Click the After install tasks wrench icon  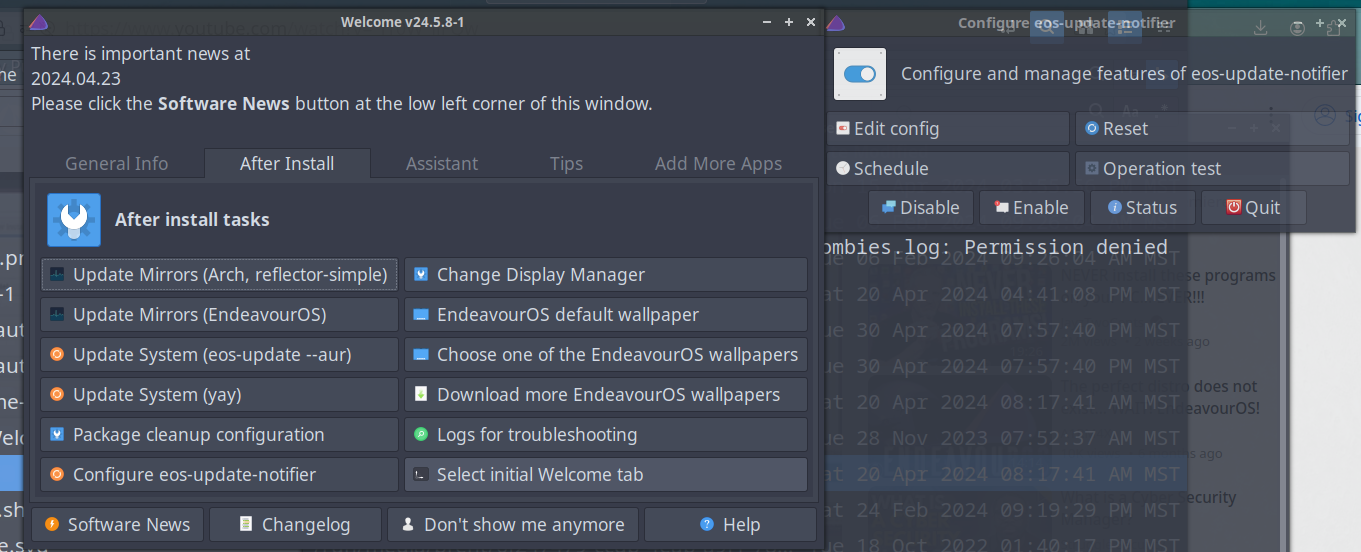tap(74, 220)
